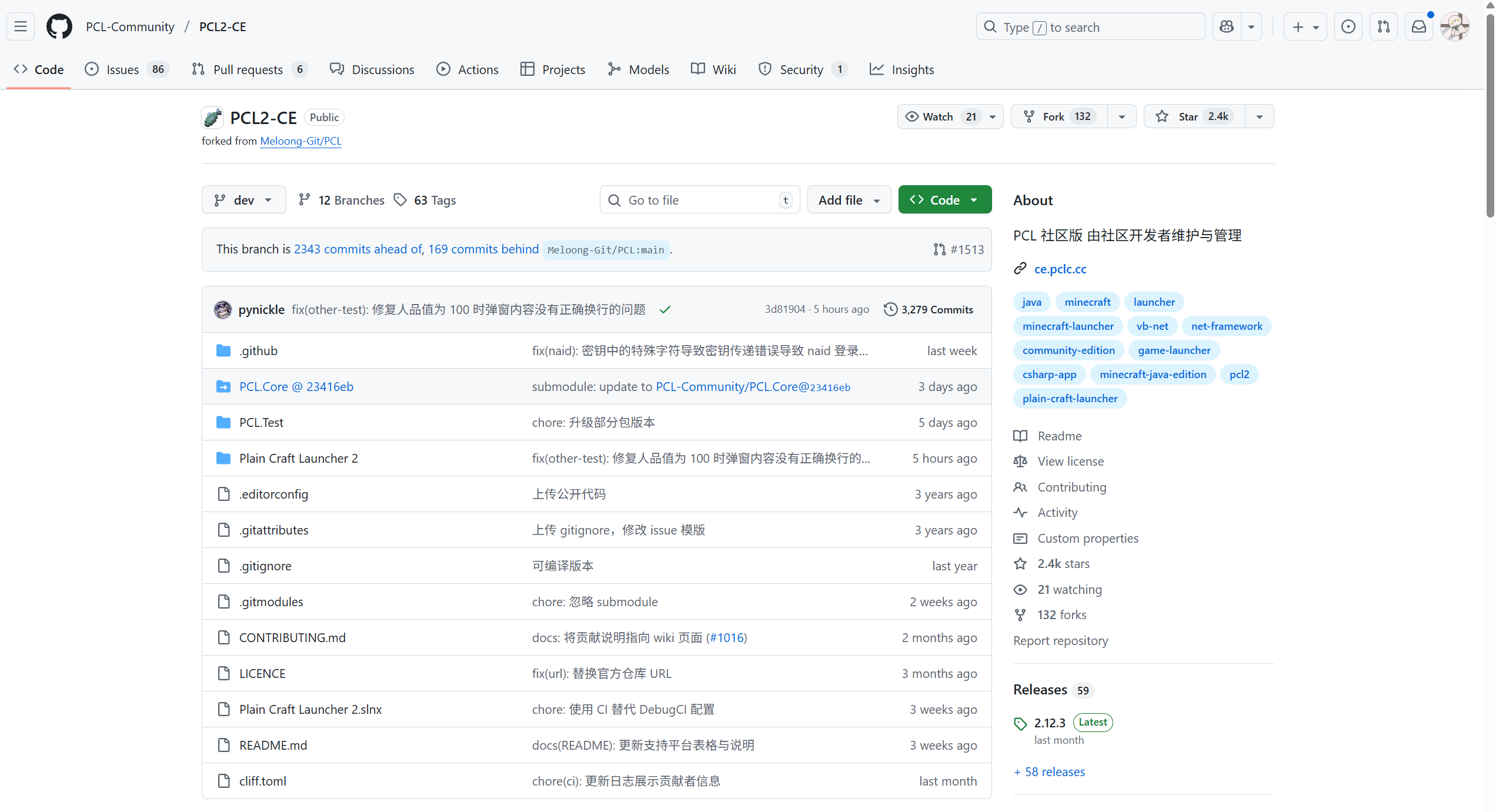Open user profile avatar menu
The width and height of the screenshot is (1496, 812).
click(x=1455, y=26)
